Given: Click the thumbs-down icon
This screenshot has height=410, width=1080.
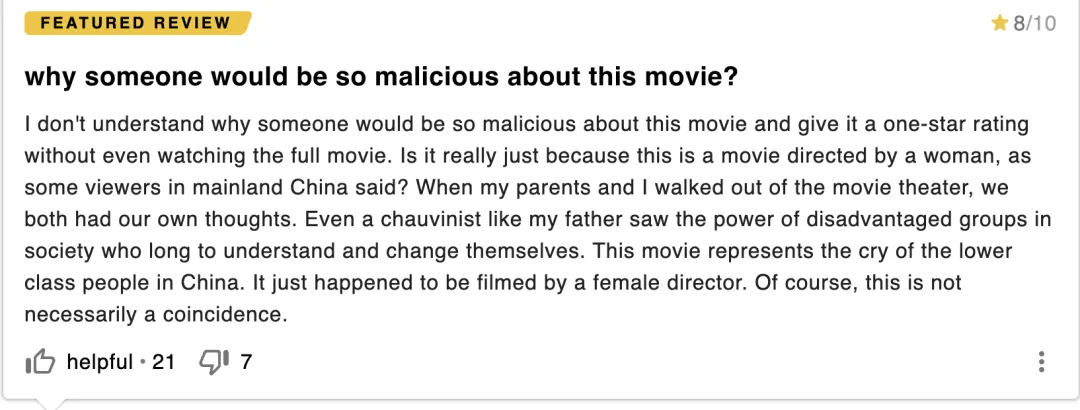Looking at the screenshot, I should coord(215,362).
